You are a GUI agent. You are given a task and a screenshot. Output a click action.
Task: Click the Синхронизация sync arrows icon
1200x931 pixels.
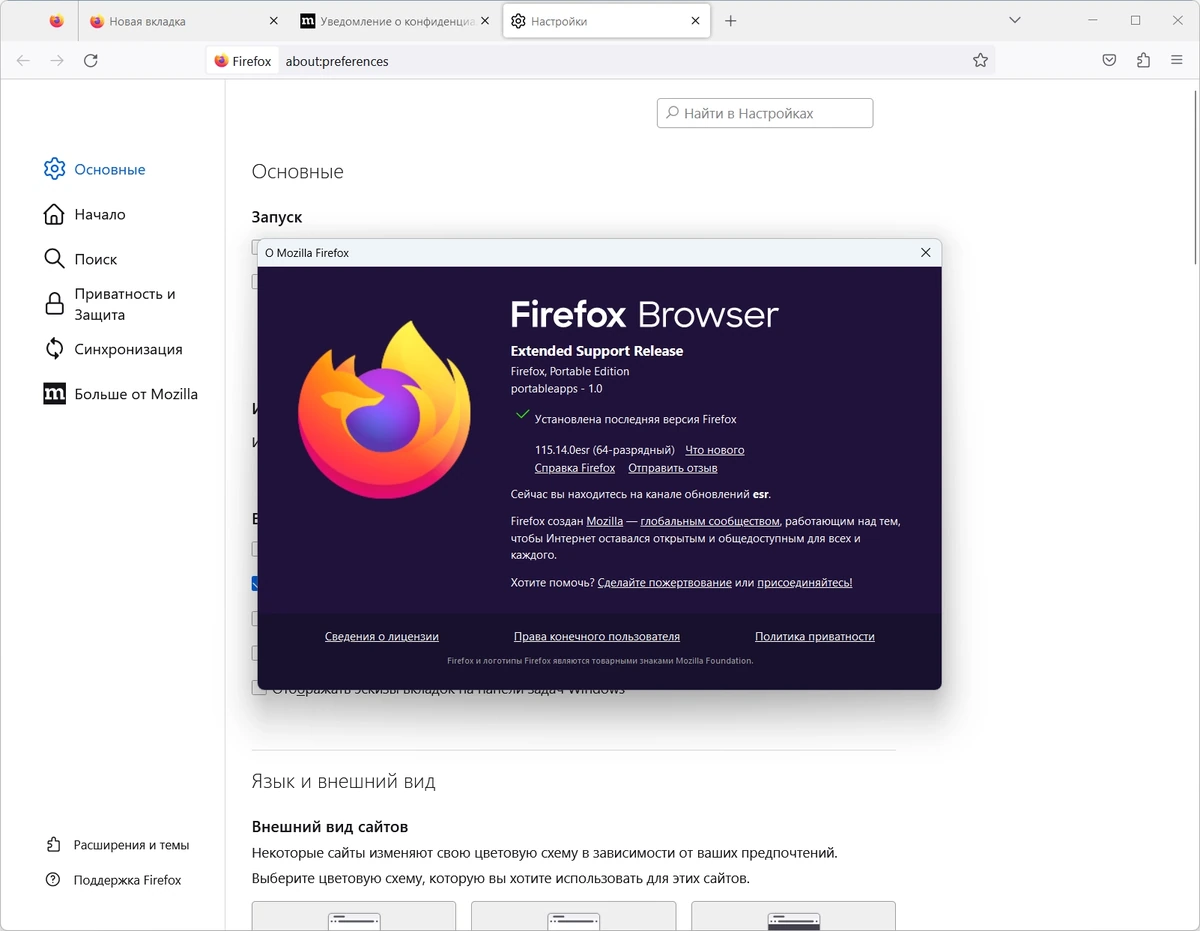click(x=54, y=349)
